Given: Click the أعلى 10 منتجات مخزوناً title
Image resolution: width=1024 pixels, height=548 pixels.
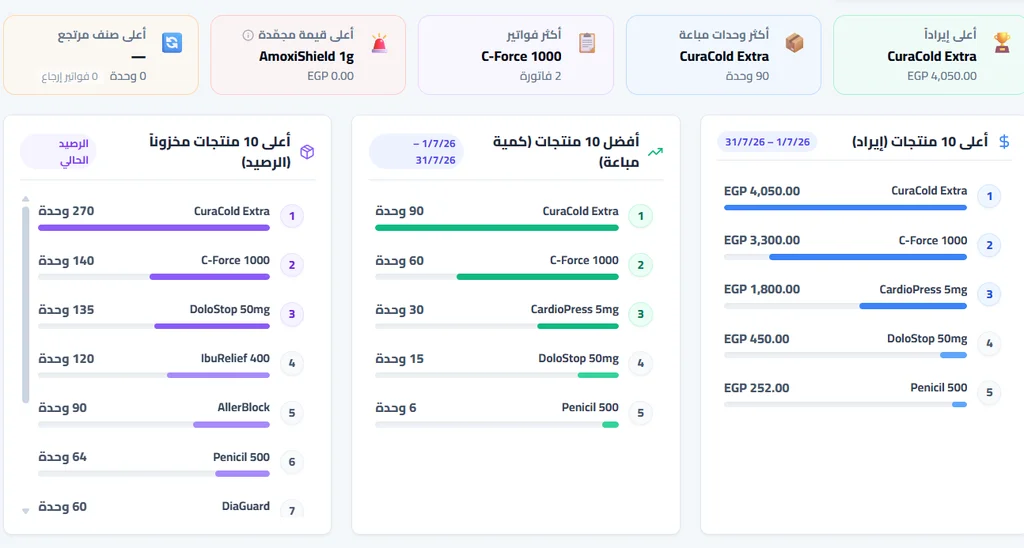Looking at the screenshot, I should (220, 152).
